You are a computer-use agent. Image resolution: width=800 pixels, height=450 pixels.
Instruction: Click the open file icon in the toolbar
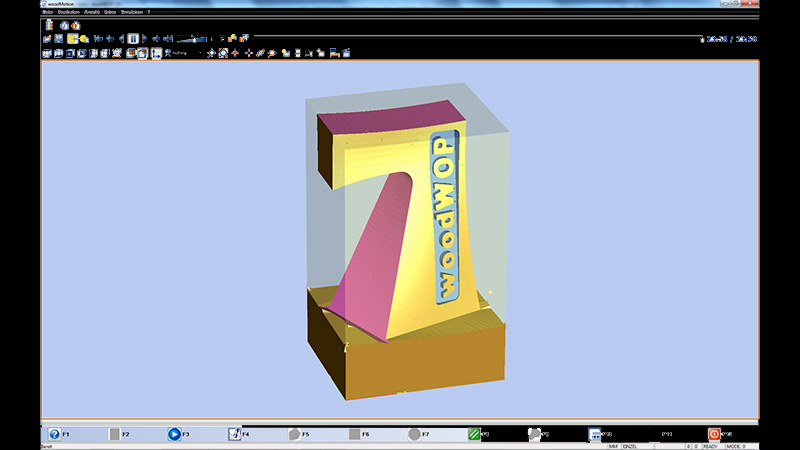click(x=47, y=39)
